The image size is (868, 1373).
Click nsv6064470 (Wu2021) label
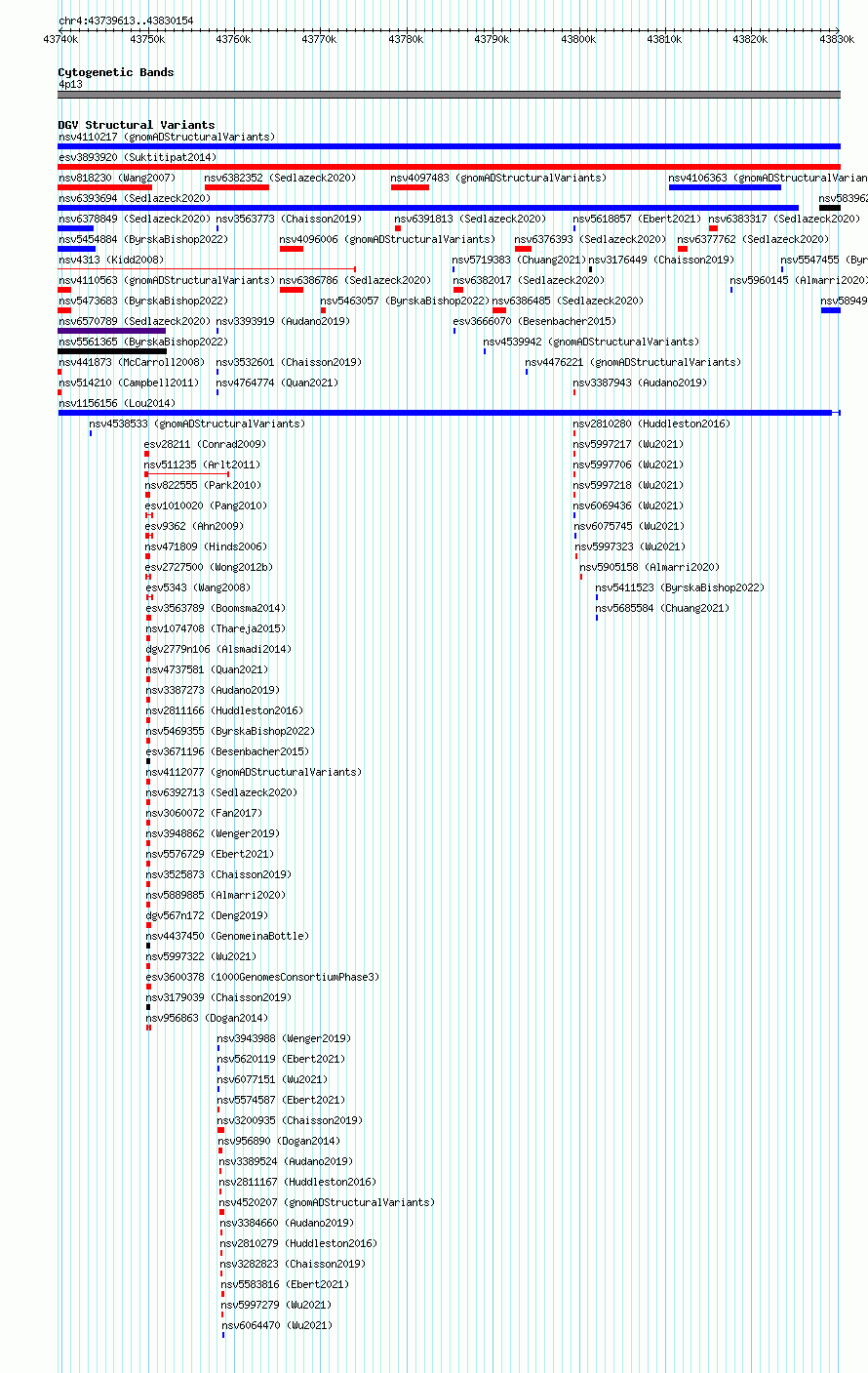point(277,1325)
